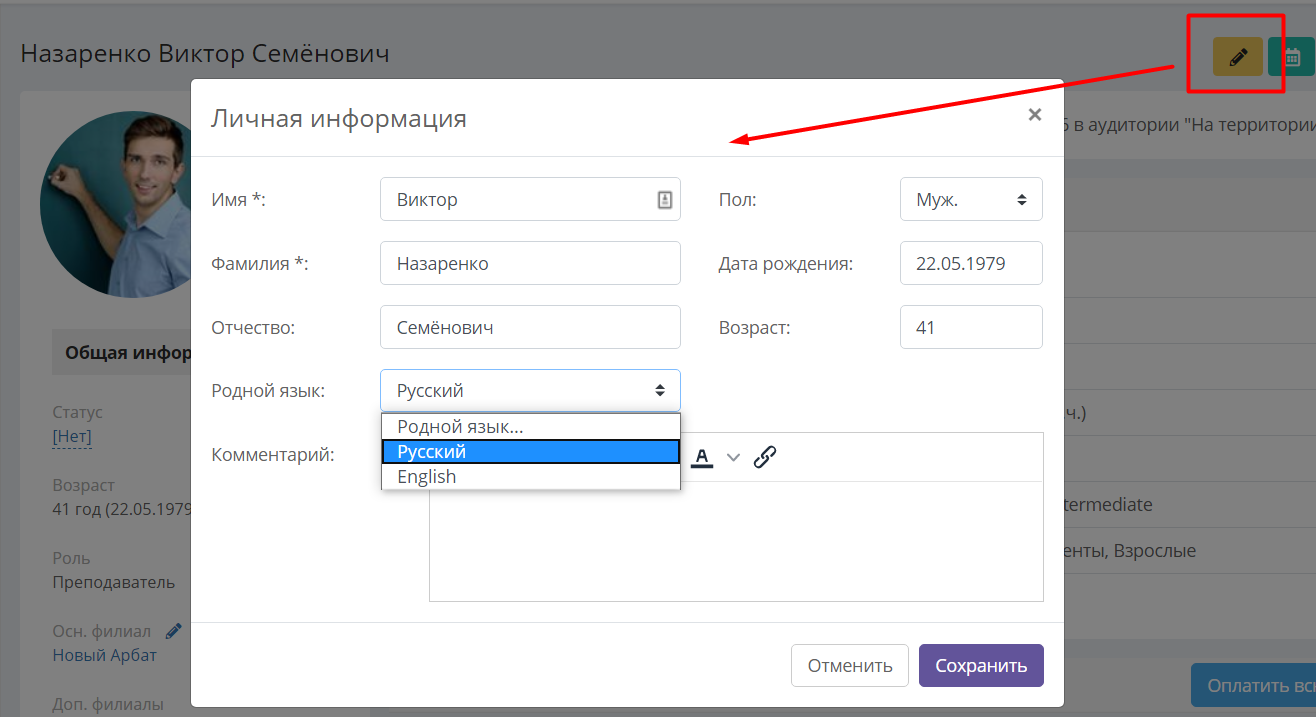Viewport: 1316px width, 717px height.
Task: Collapse the Родной язык combo box
Action: (530, 390)
